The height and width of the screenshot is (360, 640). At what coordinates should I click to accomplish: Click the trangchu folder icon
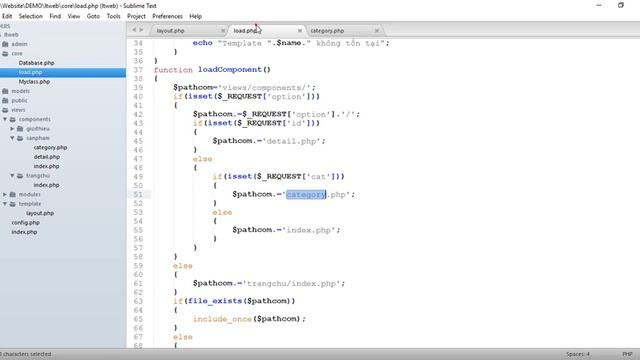click(x=20, y=176)
